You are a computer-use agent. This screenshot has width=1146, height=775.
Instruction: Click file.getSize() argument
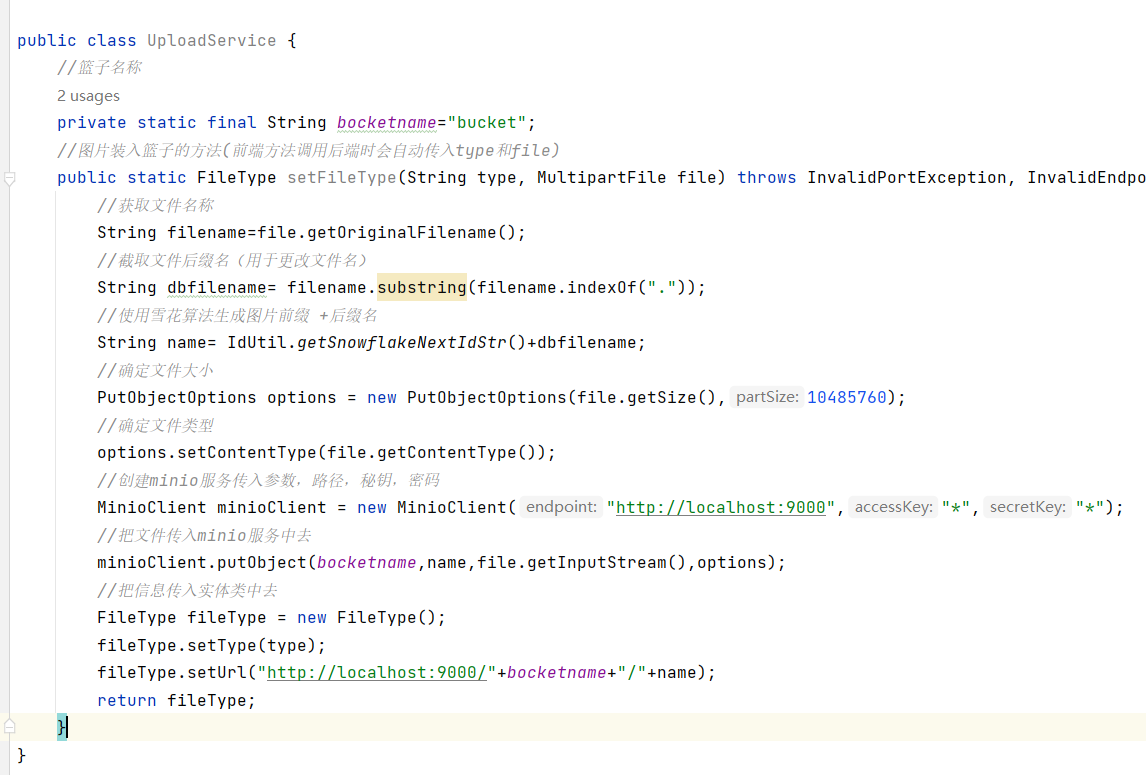point(647,397)
